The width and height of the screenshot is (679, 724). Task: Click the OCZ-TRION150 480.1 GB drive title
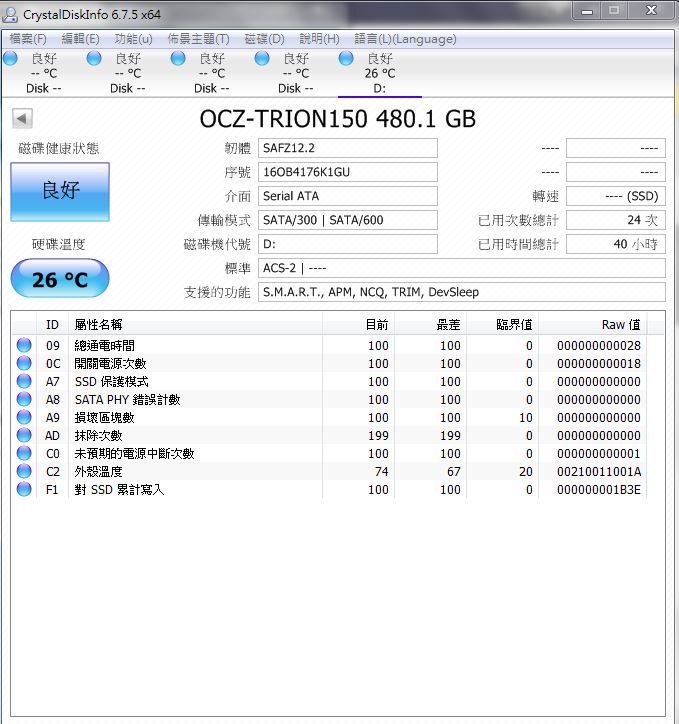pyautogui.click(x=337, y=119)
